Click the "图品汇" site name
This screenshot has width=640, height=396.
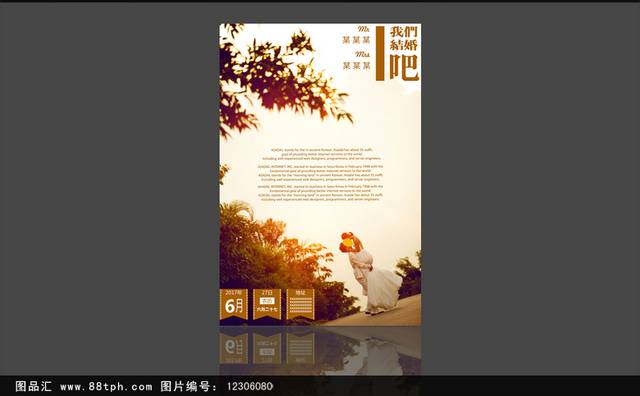coord(33,386)
